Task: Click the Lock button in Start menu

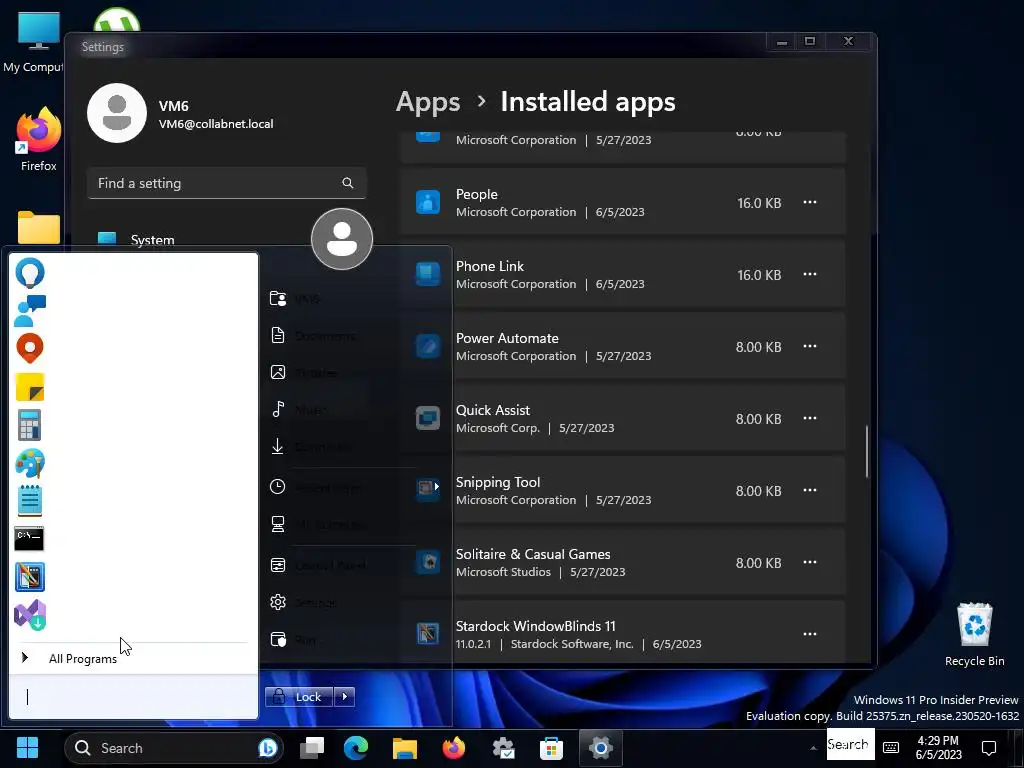Action: (299, 697)
